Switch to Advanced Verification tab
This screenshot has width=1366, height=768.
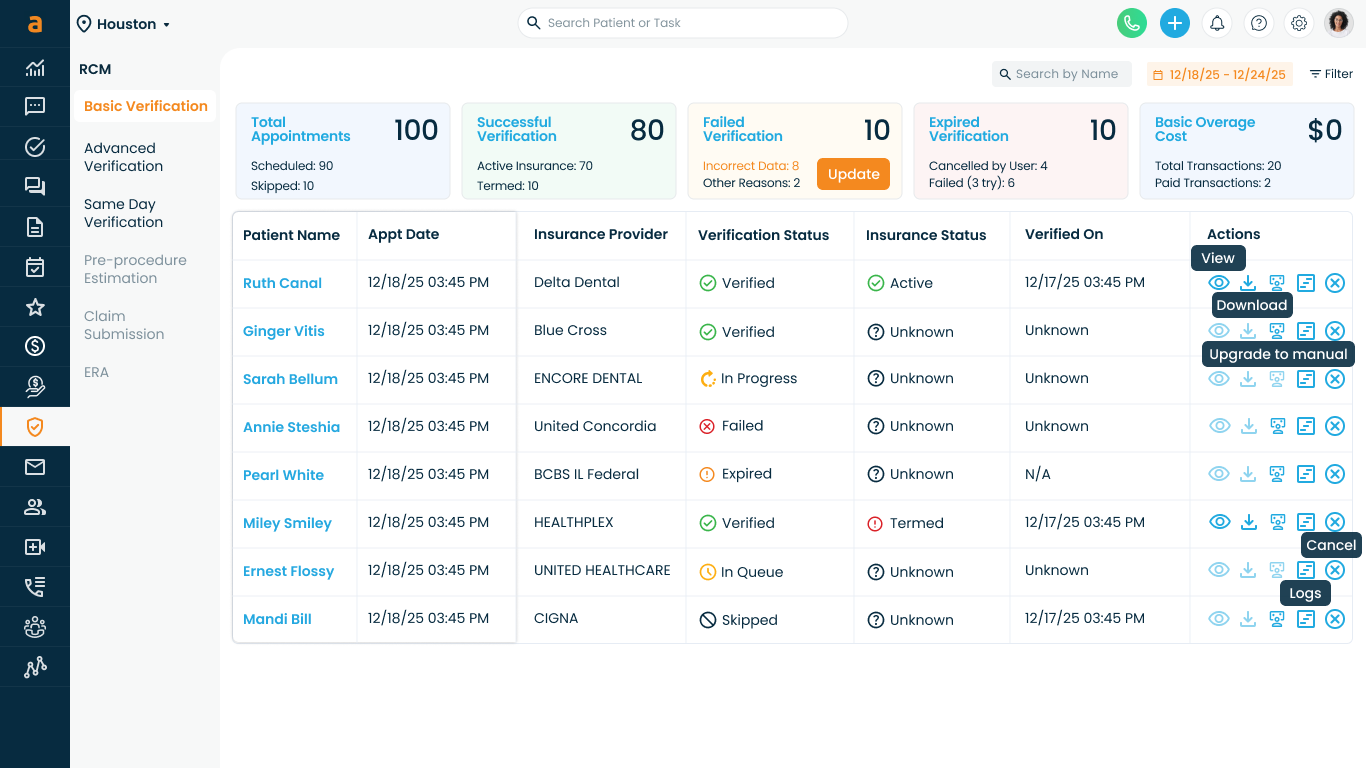[x=123, y=157]
